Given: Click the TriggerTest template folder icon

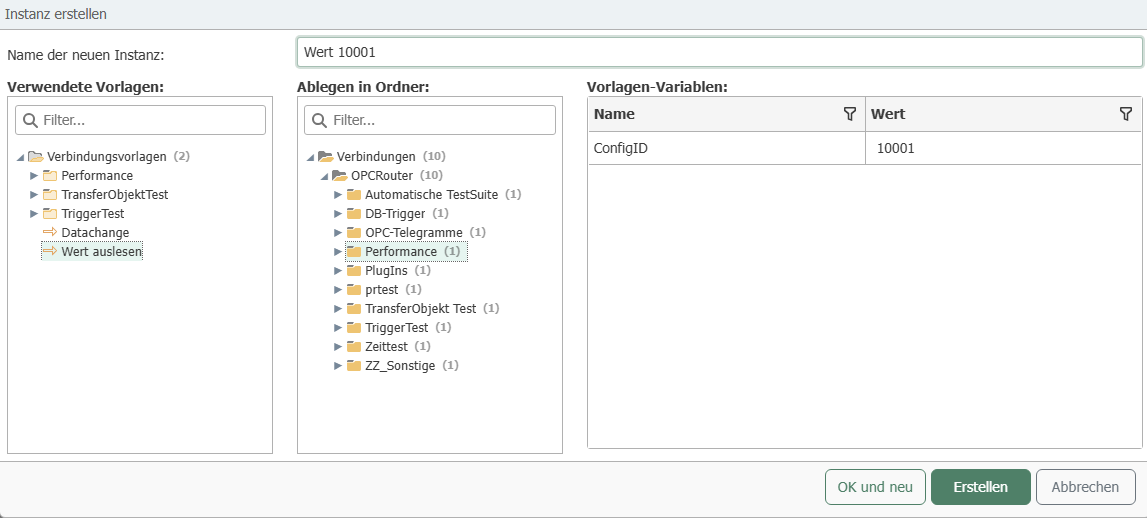Looking at the screenshot, I should [x=50, y=213].
